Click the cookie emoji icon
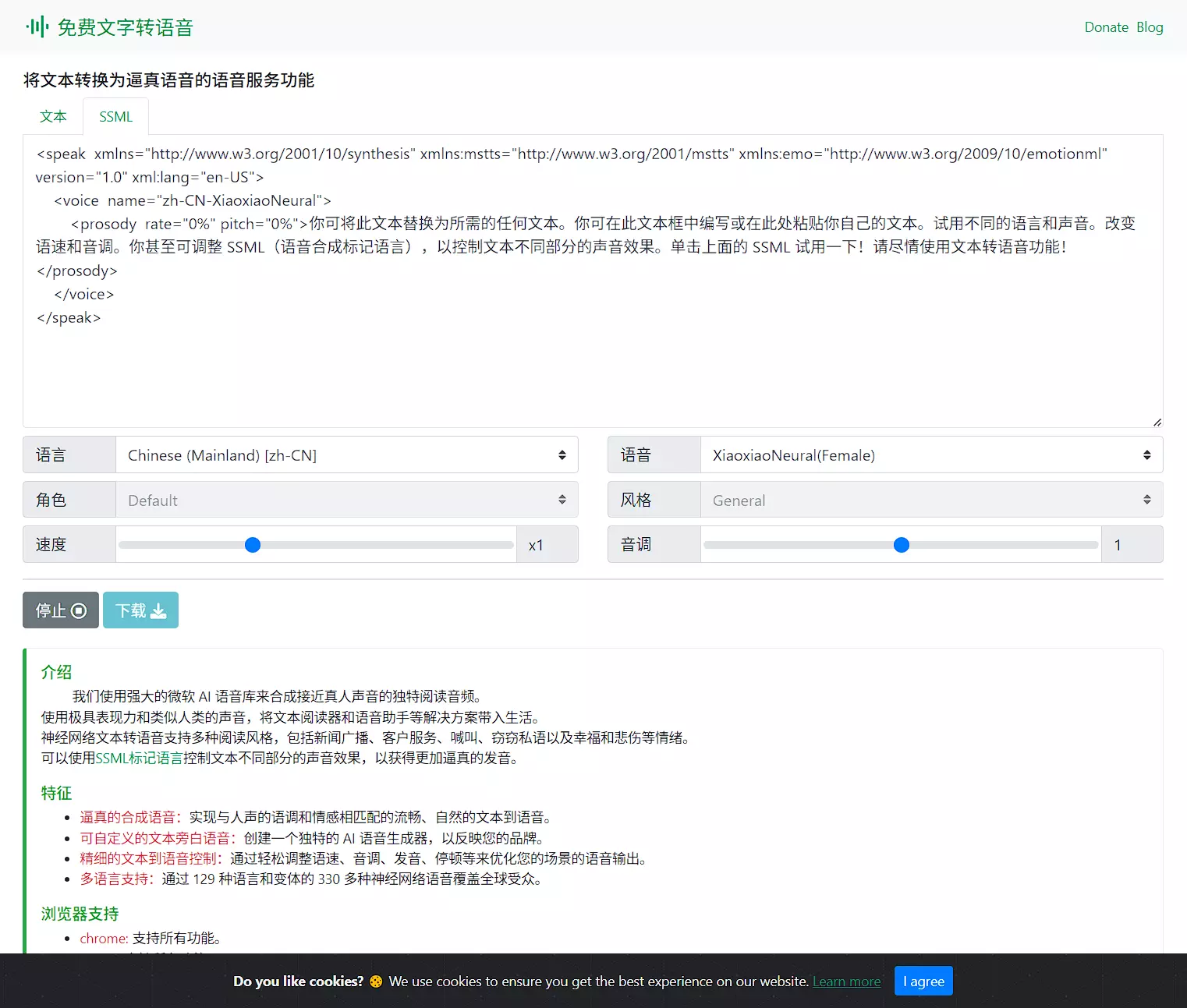Image resolution: width=1187 pixels, height=1008 pixels. [x=376, y=981]
